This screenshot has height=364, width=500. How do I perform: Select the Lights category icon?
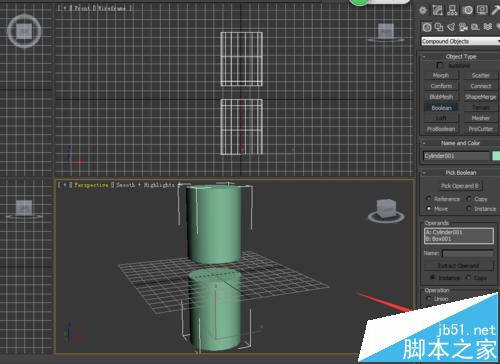pyautogui.click(x=451, y=27)
